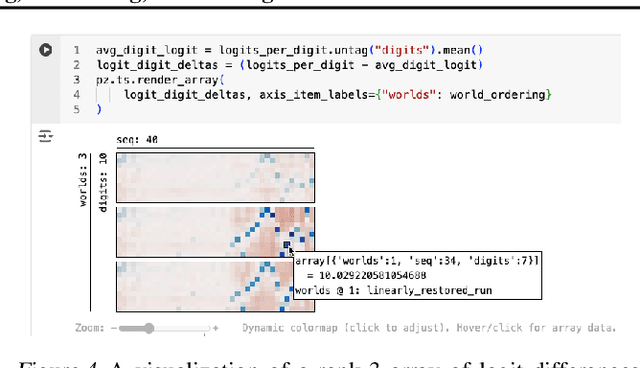Screen dimensions: 640x368
Task: Click tooltip text 'linearly_restored_run'
Action: coord(429,290)
